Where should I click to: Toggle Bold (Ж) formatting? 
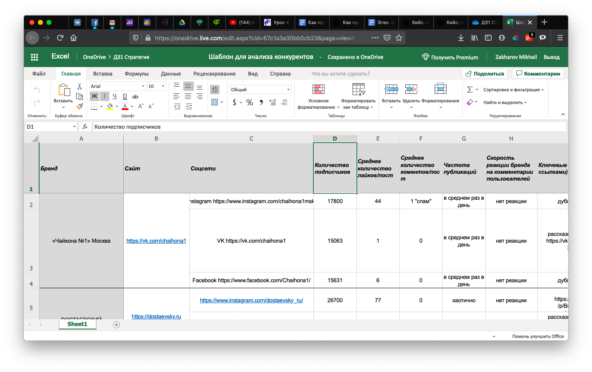[x=94, y=96]
